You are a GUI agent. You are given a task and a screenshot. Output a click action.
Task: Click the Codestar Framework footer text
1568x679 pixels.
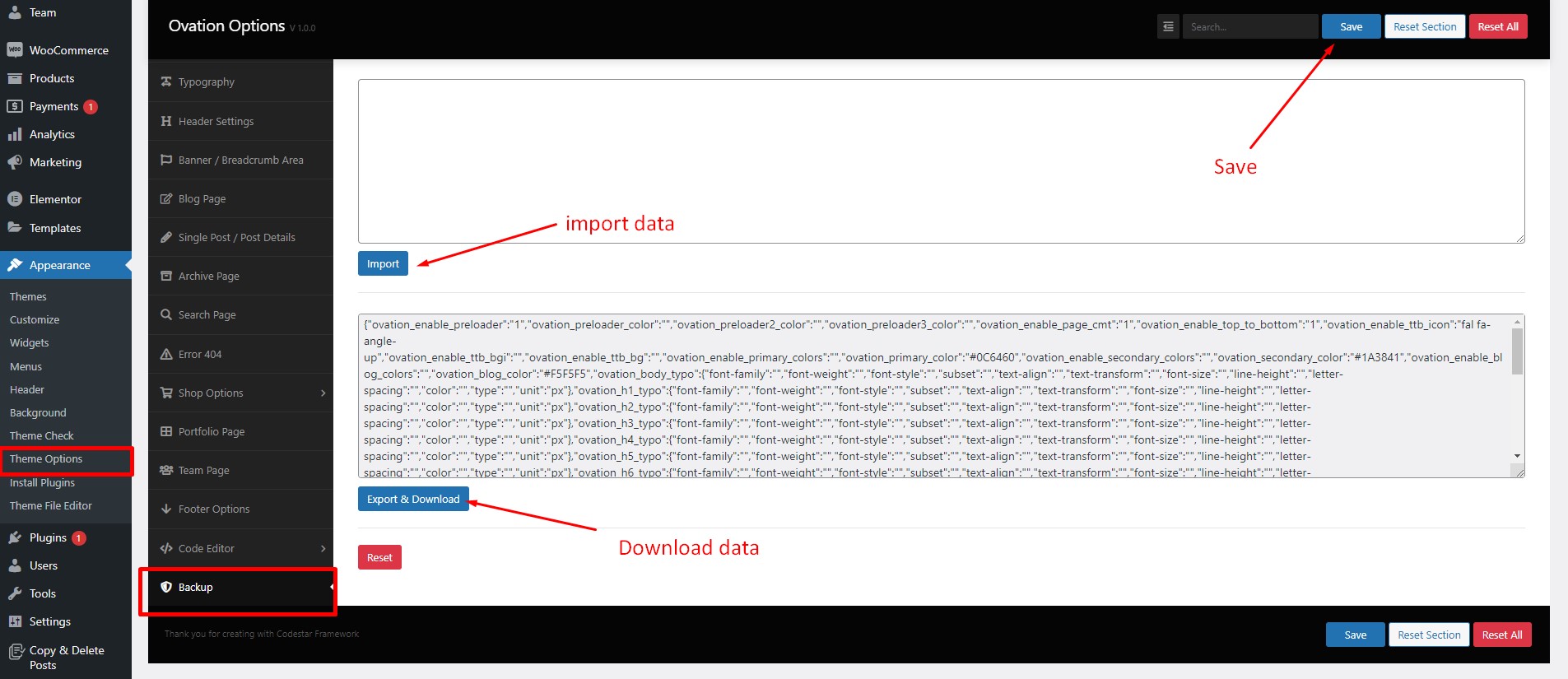pos(262,634)
